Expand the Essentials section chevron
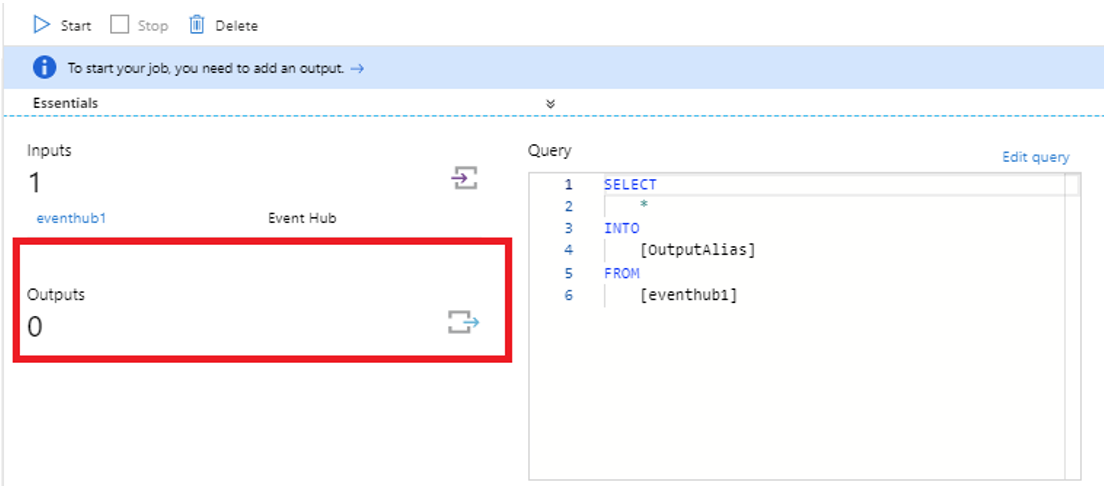Screen dimensions: 1104x486 pyautogui.click(x=551, y=104)
